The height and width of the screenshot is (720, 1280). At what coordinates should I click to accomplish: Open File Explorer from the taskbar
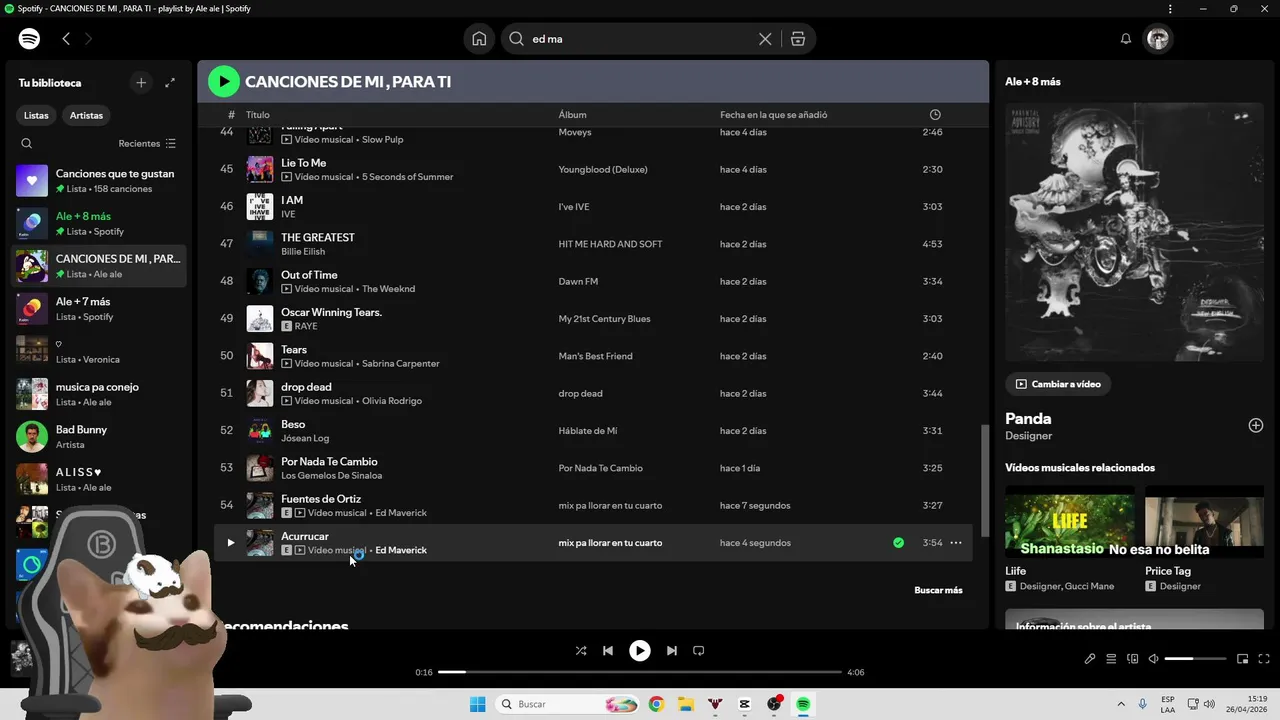pyautogui.click(x=685, y=704)
